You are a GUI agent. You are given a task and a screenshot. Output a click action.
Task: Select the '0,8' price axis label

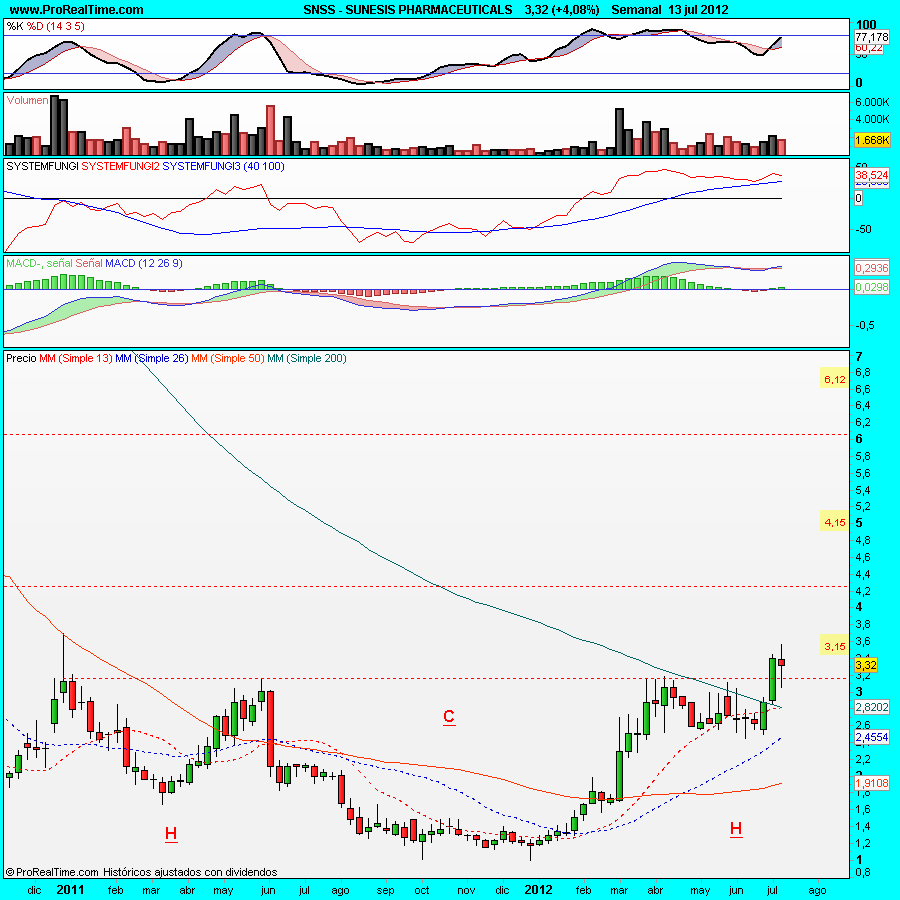(863, 872)
